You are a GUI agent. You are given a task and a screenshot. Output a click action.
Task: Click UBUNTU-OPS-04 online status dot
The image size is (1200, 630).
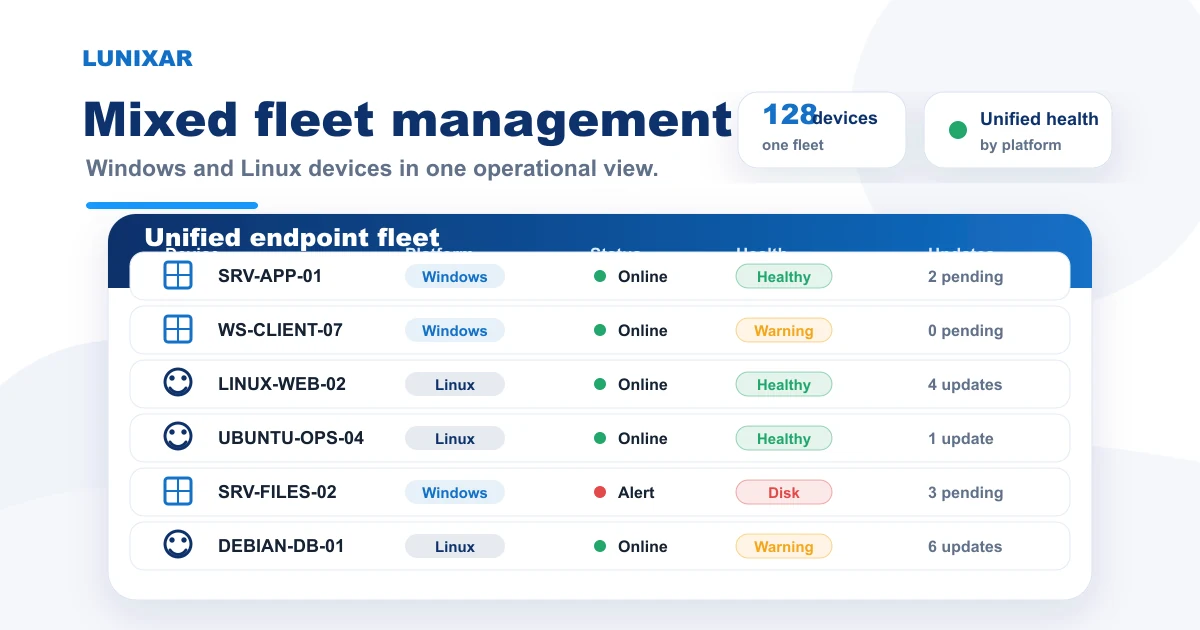tap(600, 438)
